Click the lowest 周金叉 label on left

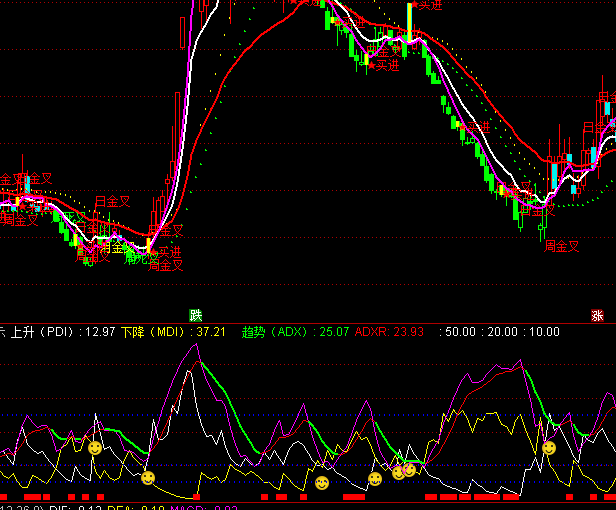166,266
